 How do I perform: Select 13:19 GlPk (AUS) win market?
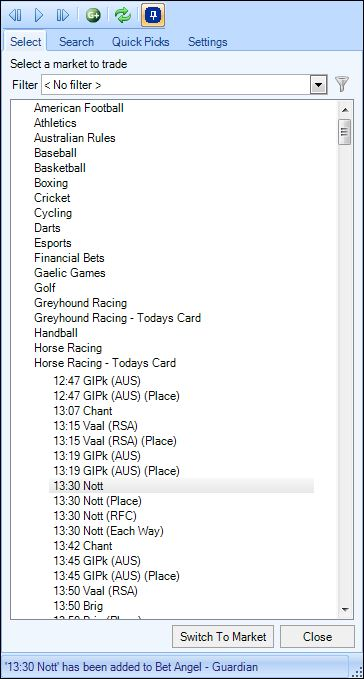pos(97,456)
